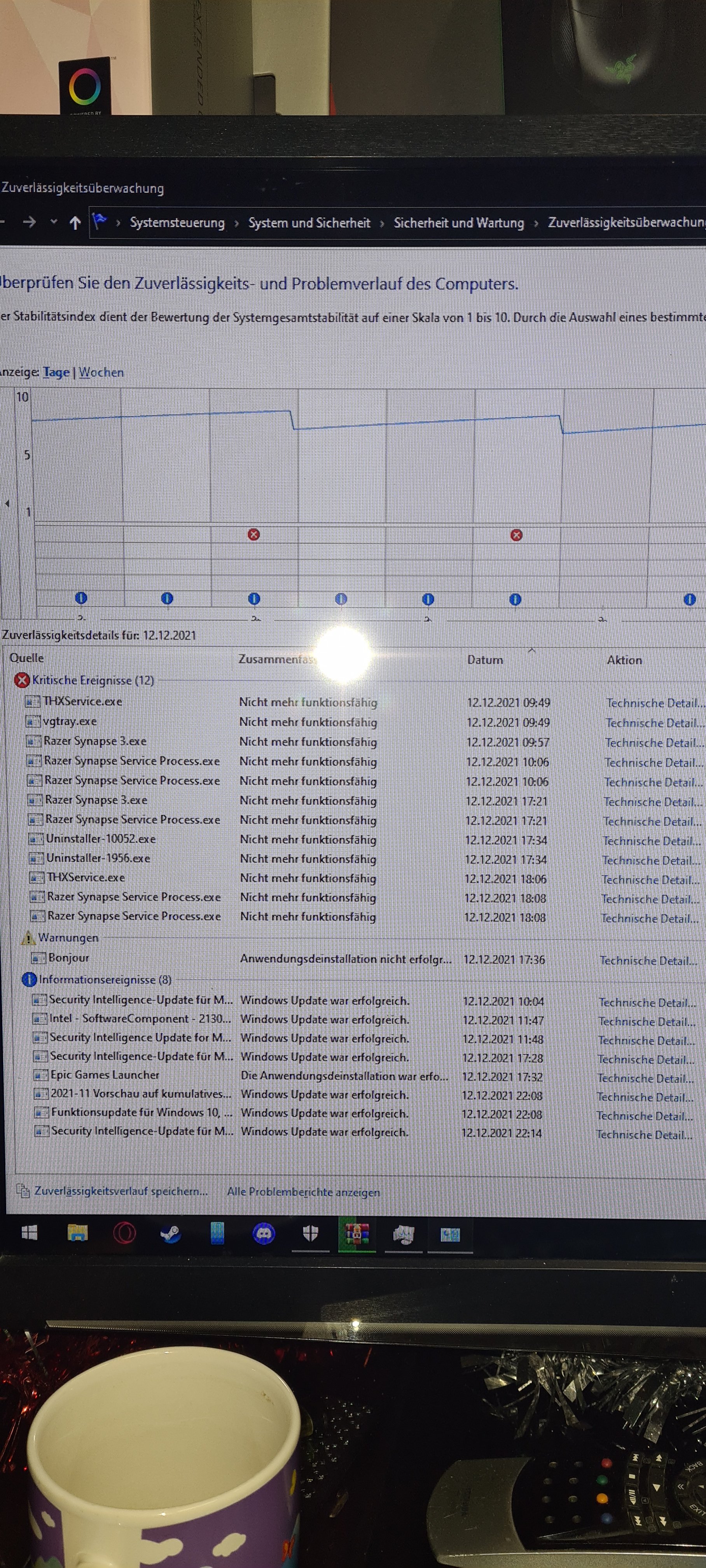
Task: Switch chart view to Tage
Action: tap(56, 372)
